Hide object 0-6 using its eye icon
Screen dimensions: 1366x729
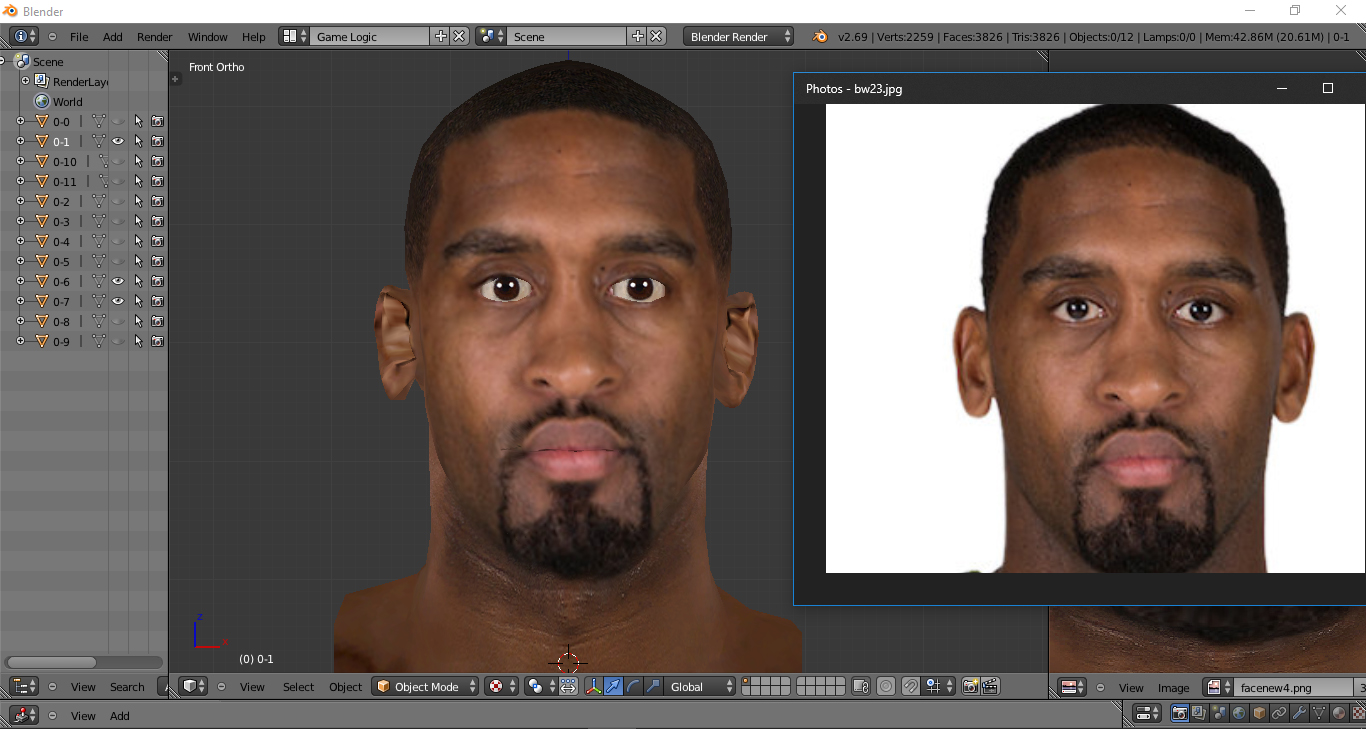[118, 281]
